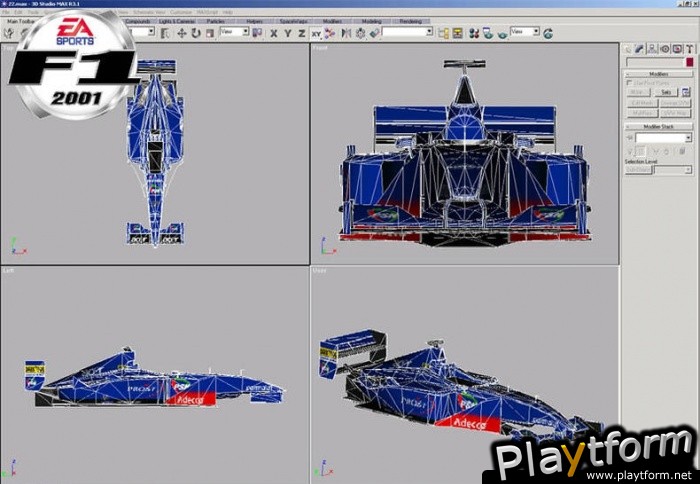This screenshot has height=484, width=700.
Task: Open the Utilities hammer panel tab
Action: (689, 49)
